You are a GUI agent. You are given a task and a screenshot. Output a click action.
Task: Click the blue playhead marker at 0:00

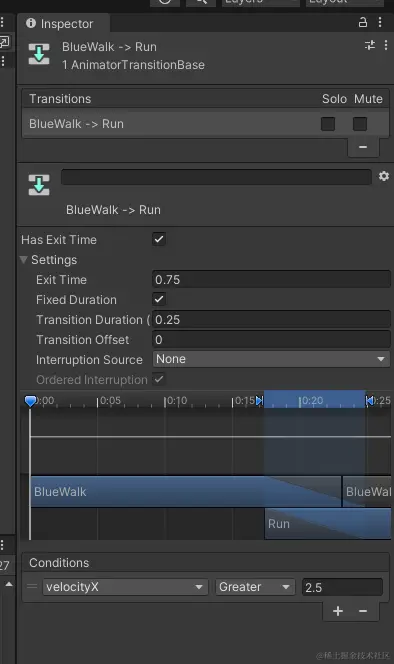tap(31, 401)
